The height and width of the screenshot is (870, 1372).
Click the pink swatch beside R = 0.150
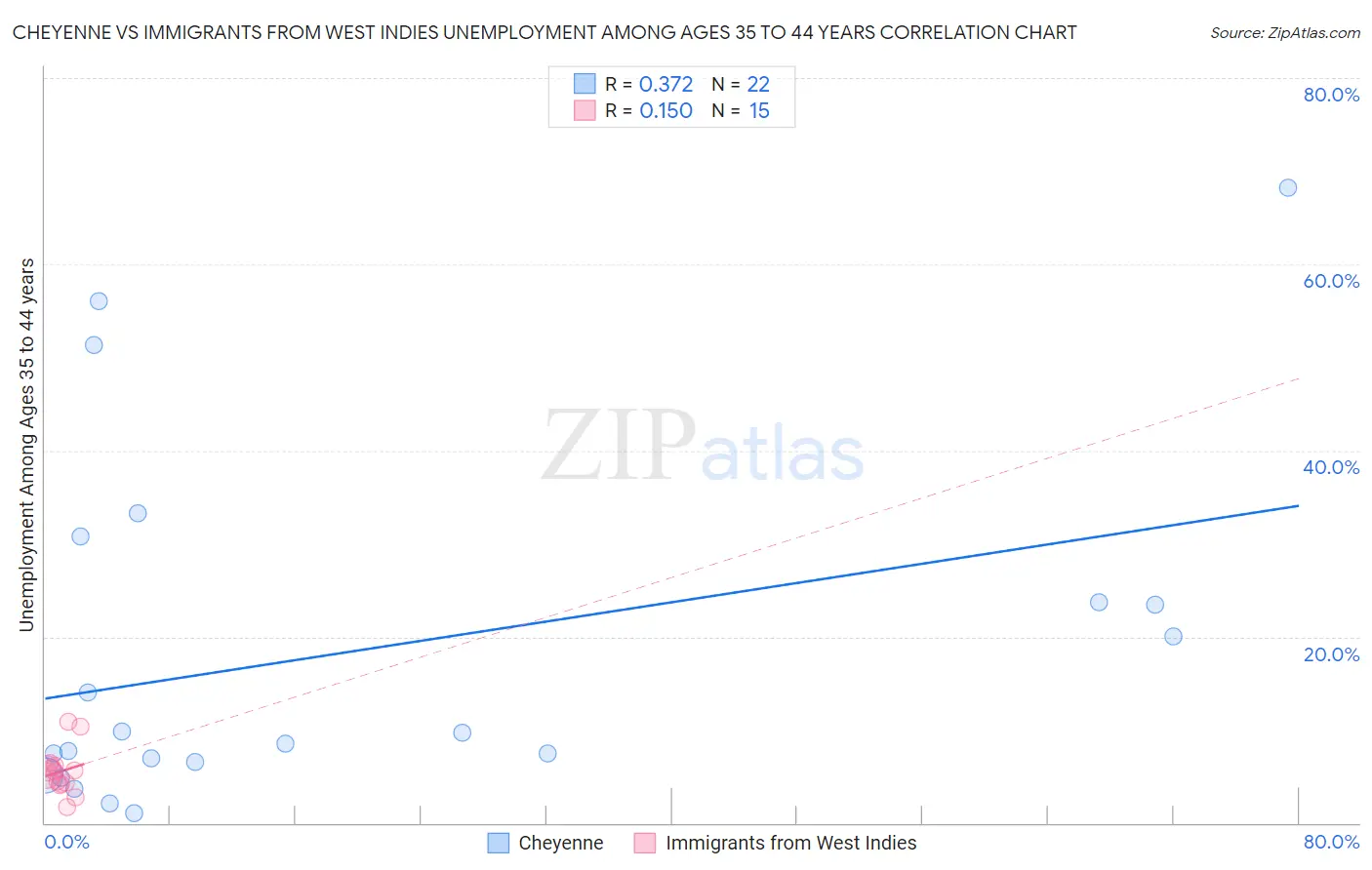click(585, 110)
